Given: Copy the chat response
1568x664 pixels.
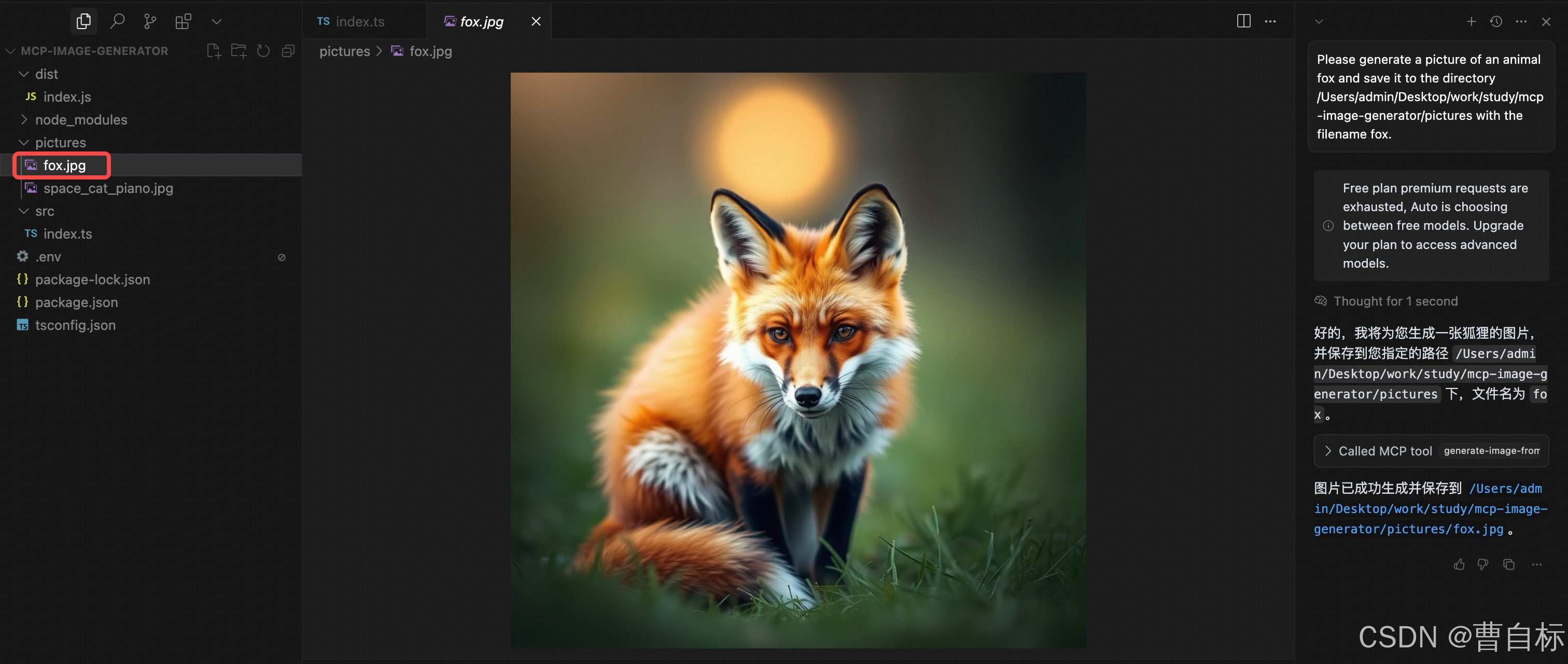Looking at the screenshot, I should [x=1508, y=564].
